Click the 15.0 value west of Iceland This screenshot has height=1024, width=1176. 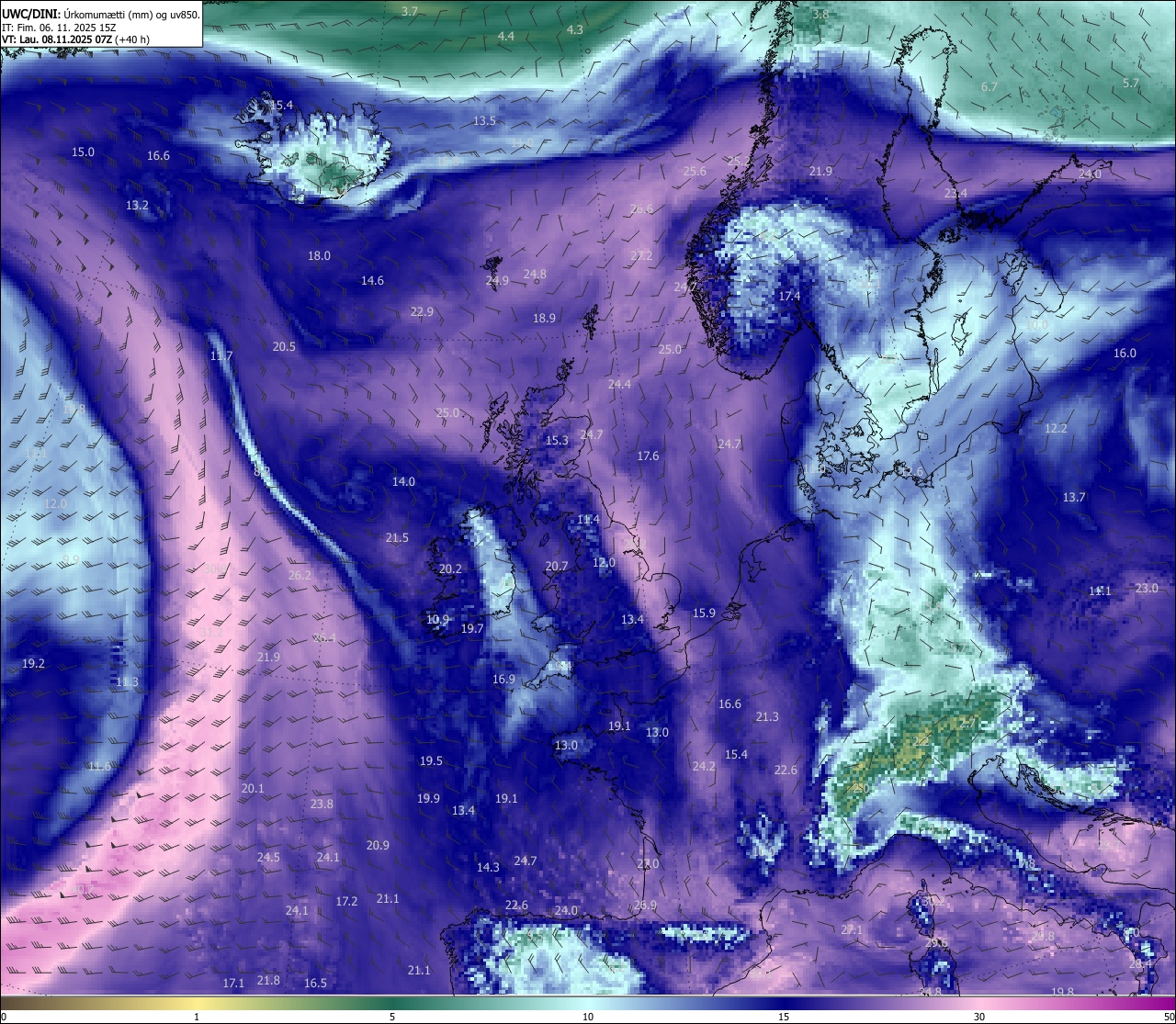[83, 152]
